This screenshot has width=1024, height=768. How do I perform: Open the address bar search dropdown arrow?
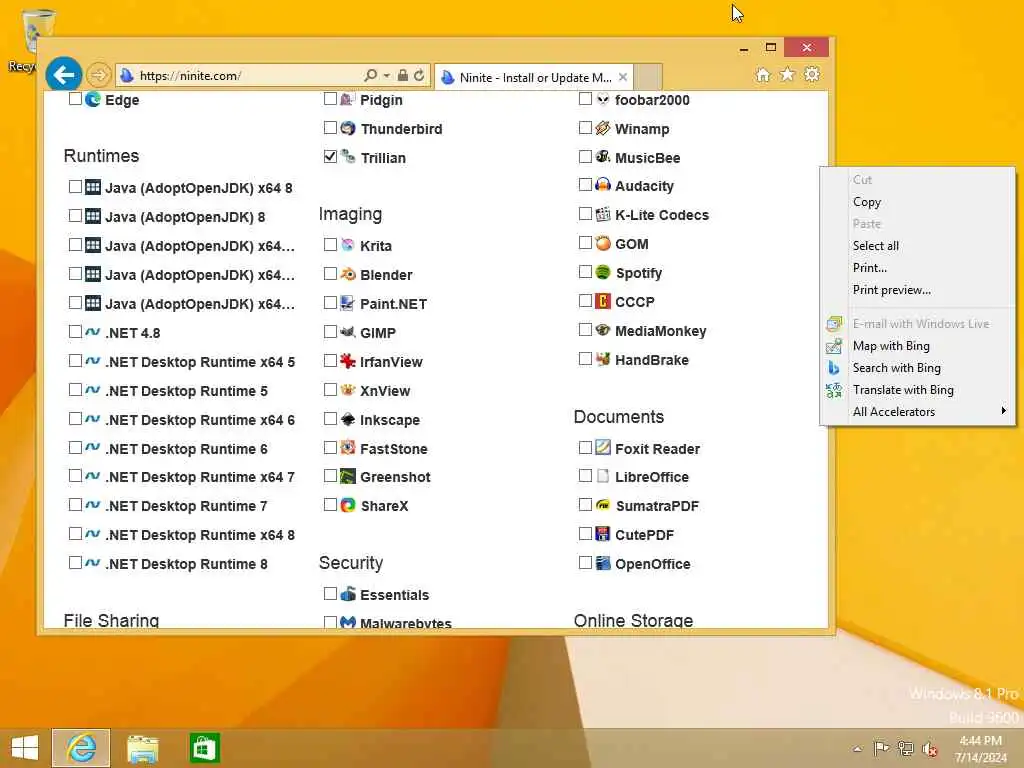(387, 76)
